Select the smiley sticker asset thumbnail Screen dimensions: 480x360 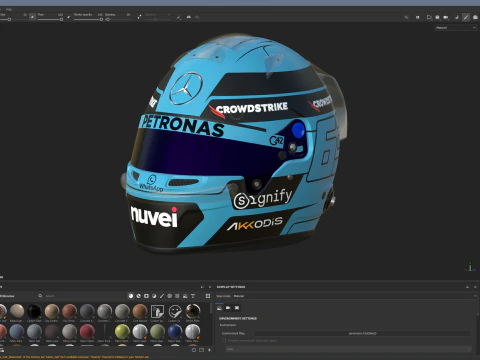[175, 311]
